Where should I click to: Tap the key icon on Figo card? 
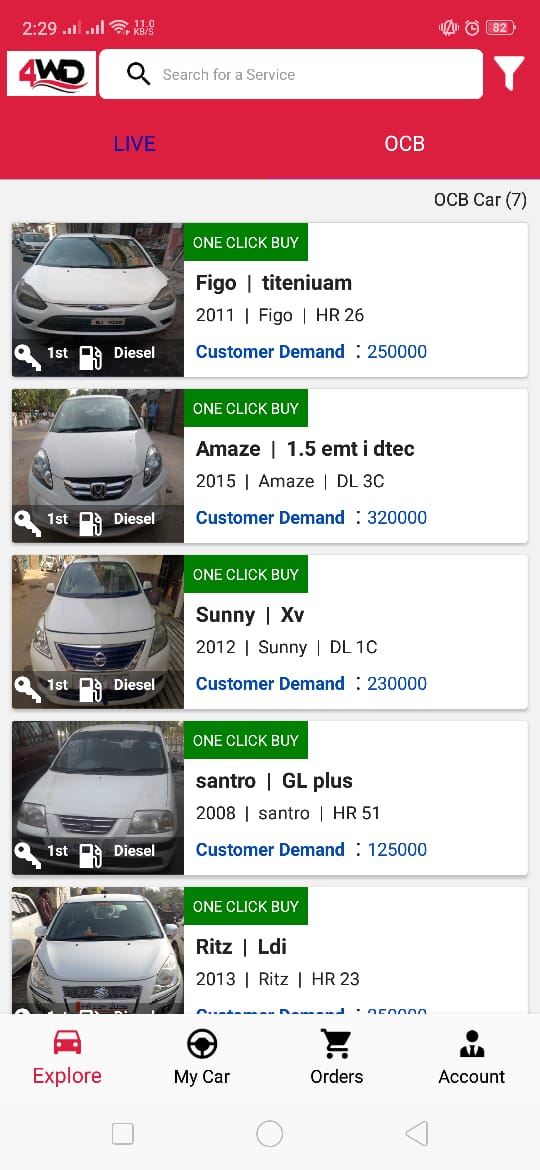click(27, 358)
